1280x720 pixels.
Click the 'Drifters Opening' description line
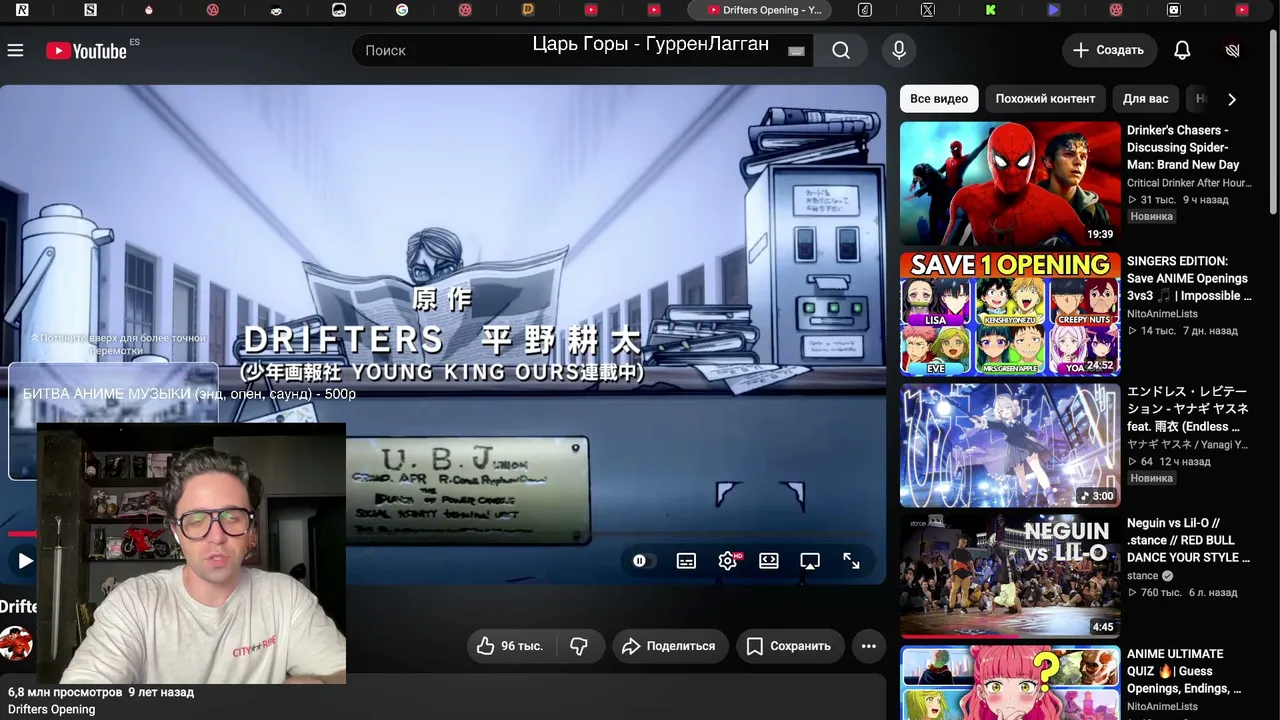click(52, 709)
